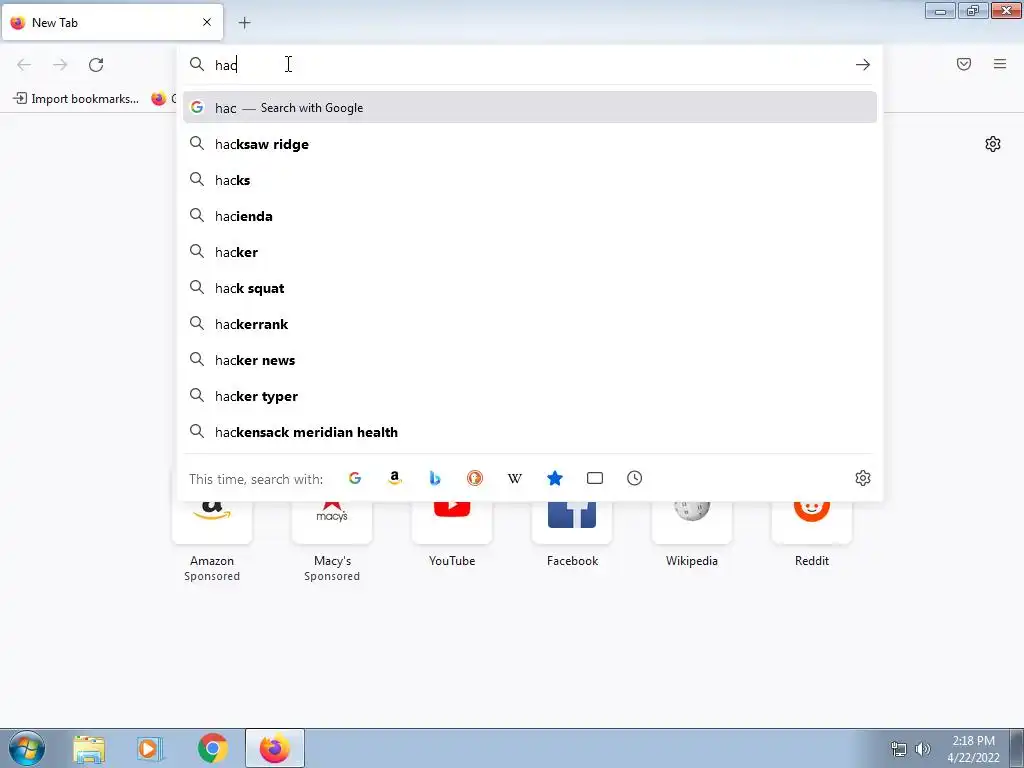Select the New Tab tab

click(112, 22)
